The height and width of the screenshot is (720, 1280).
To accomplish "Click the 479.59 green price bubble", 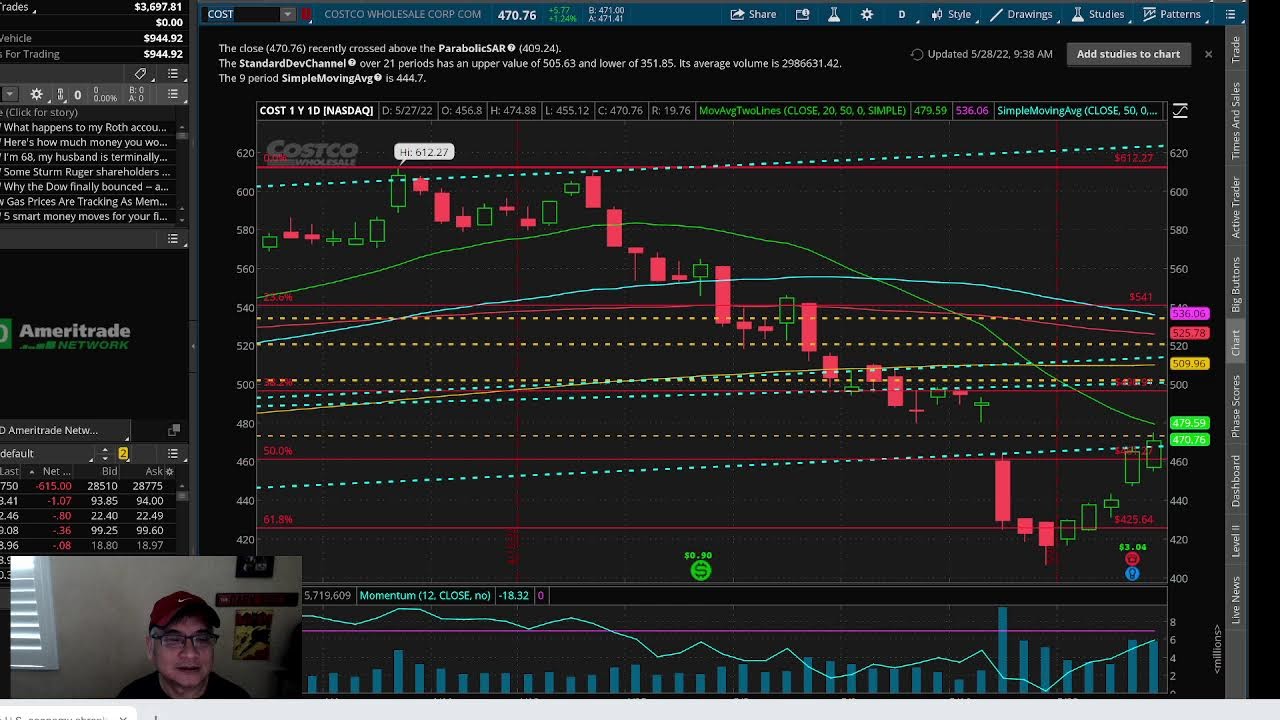I will coord(1189,423).
